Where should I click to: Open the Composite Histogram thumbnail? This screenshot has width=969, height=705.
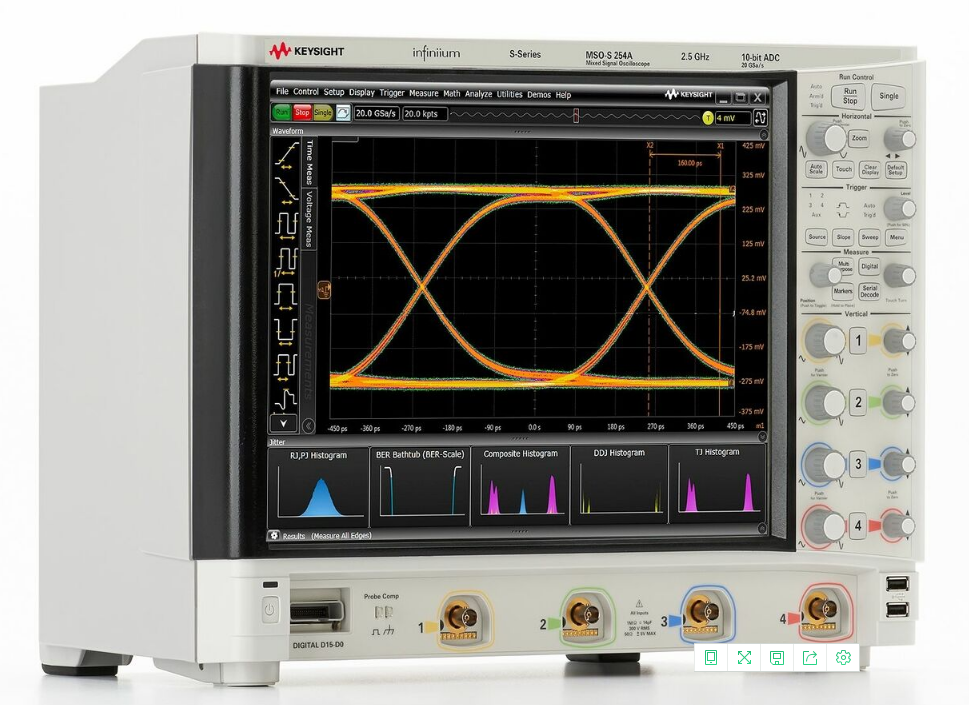click(x=519, y=486)
